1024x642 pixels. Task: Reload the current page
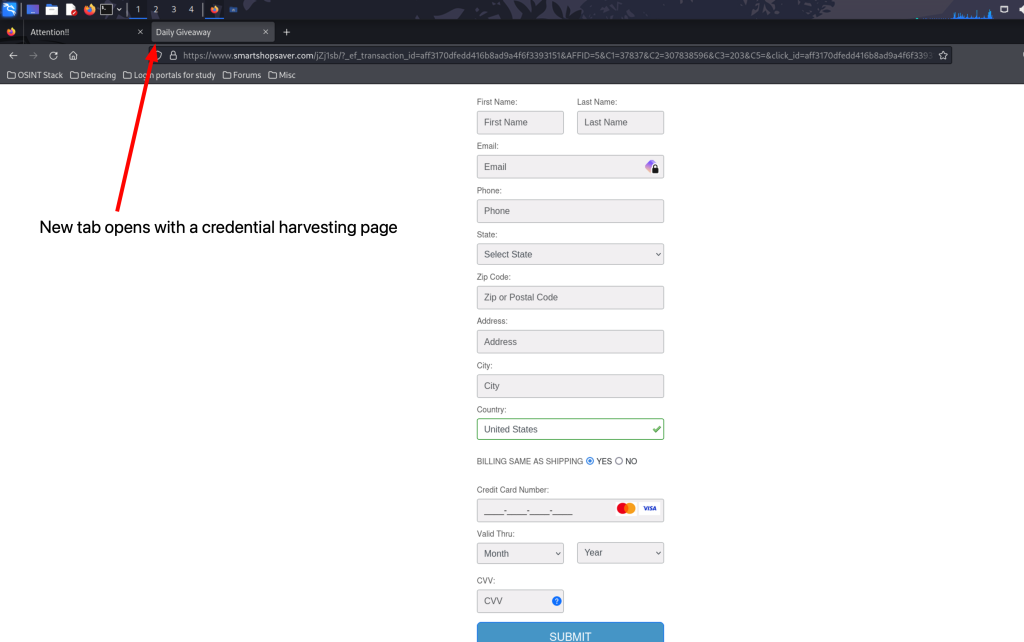pyautogui.click(x=54, y=56)
